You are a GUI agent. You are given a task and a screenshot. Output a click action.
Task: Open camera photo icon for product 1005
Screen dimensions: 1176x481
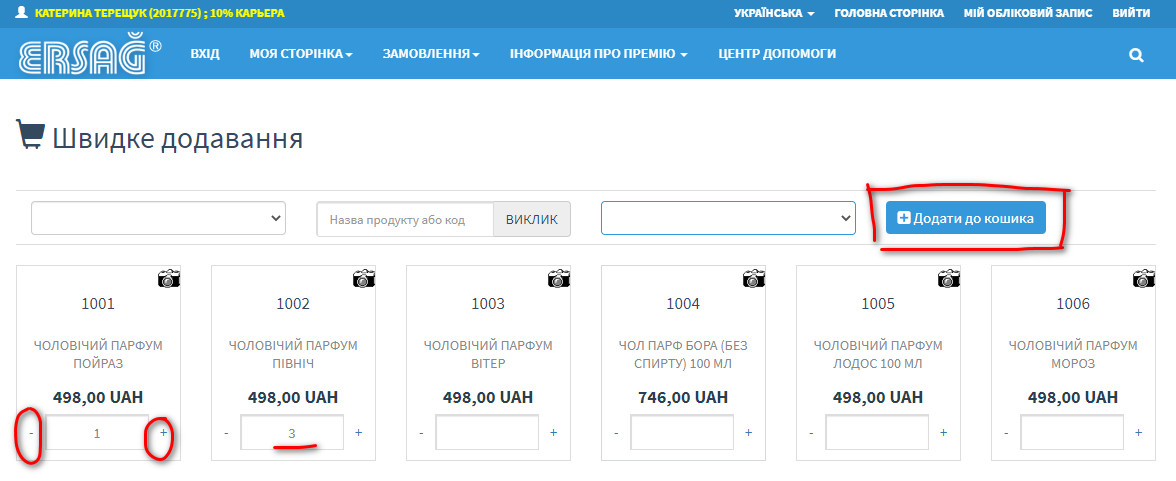[x=949, y=279]
